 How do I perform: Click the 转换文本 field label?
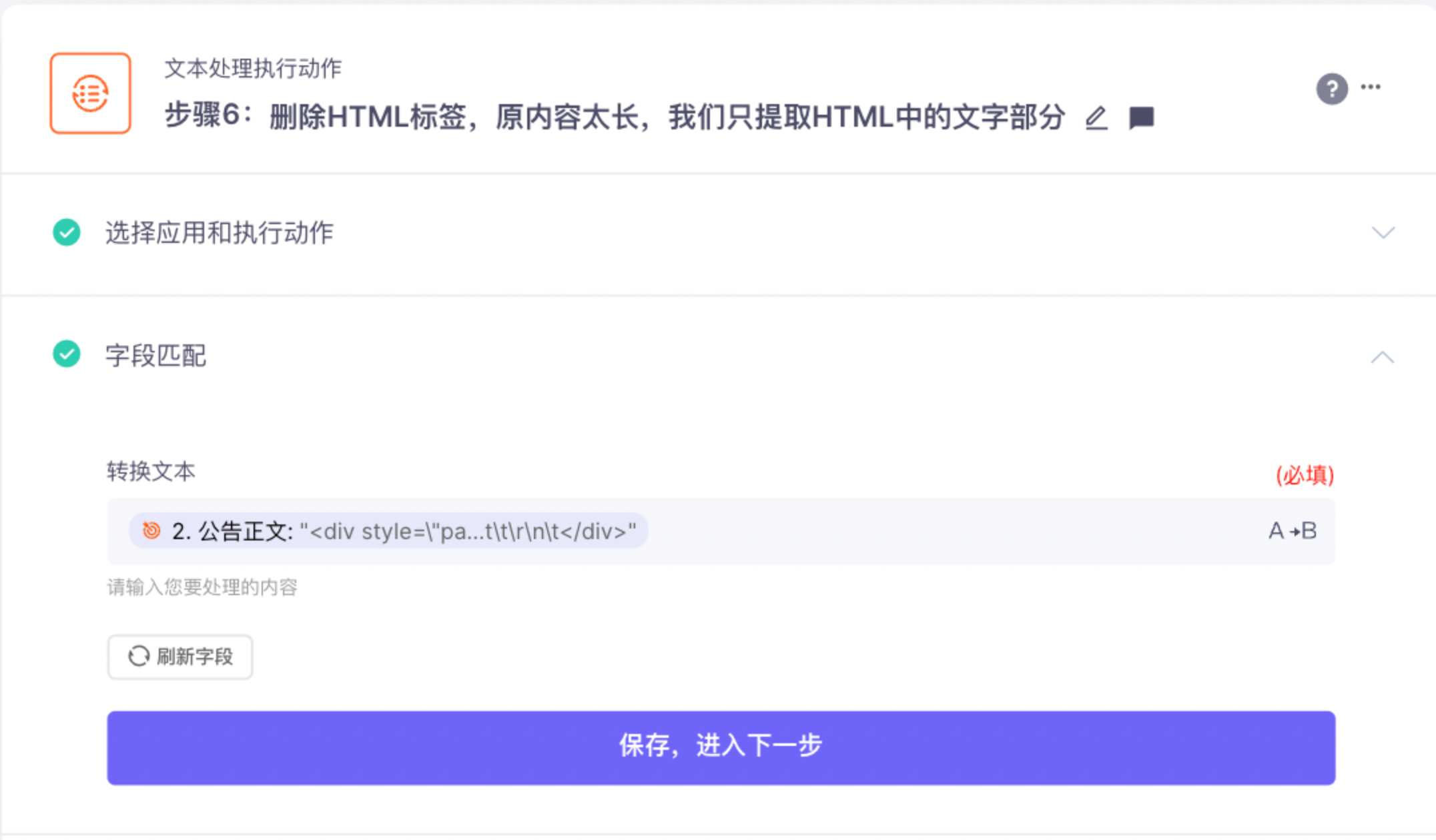point(151,471)
